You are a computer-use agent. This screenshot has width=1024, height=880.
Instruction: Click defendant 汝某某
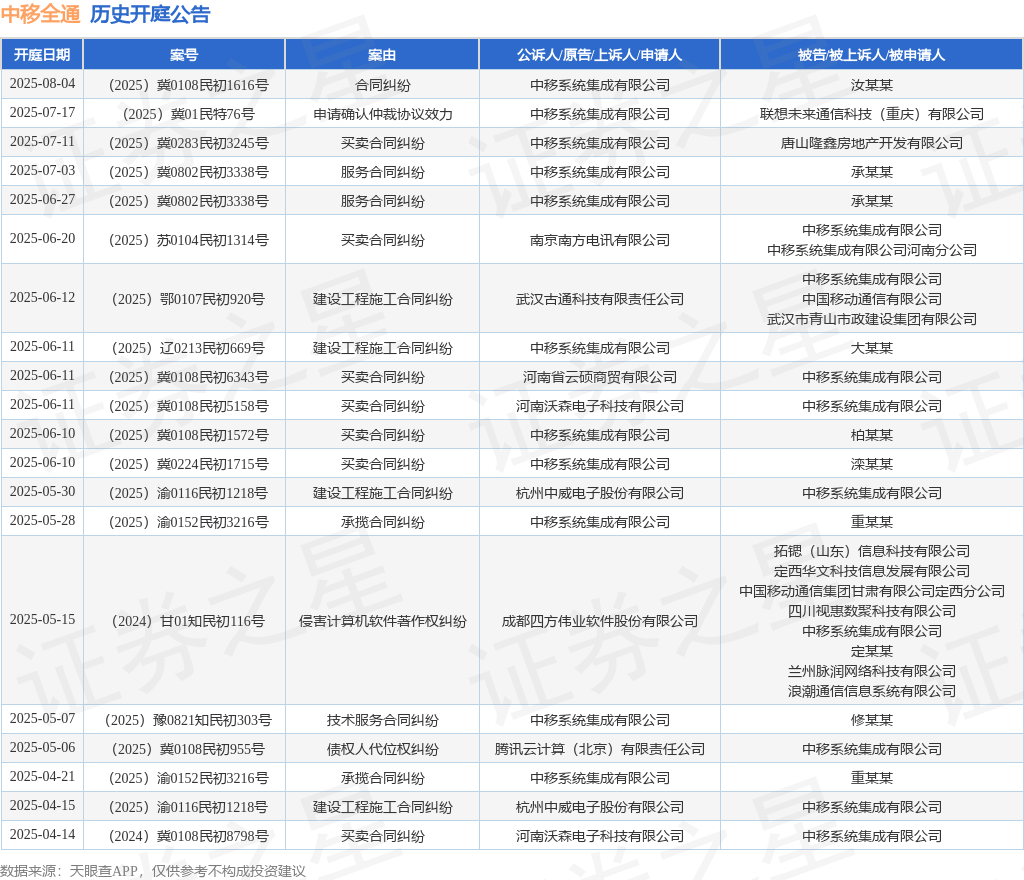(871, 85)
